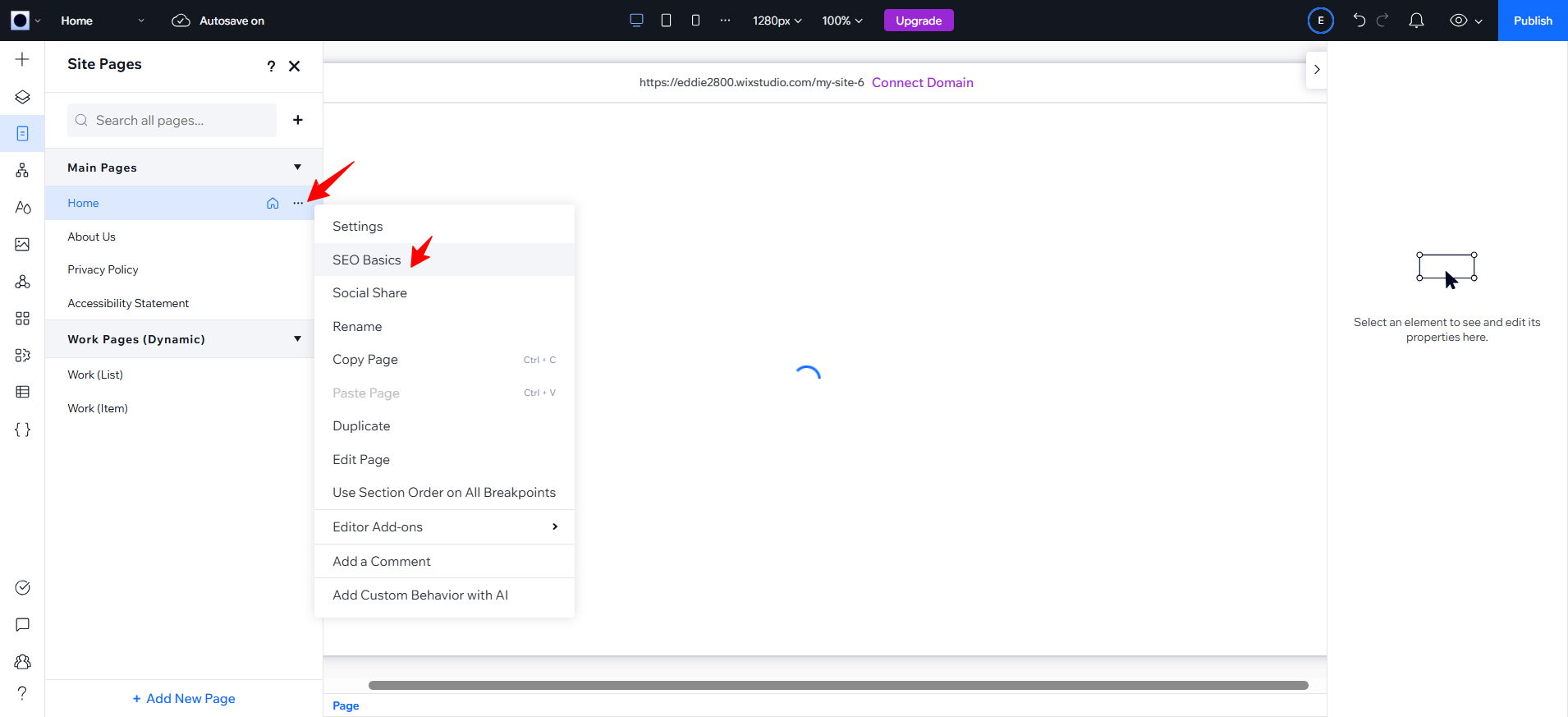Choose Rename from the context menu
This screenshot has height=717, width=1568.
click(x=444, y=326)
